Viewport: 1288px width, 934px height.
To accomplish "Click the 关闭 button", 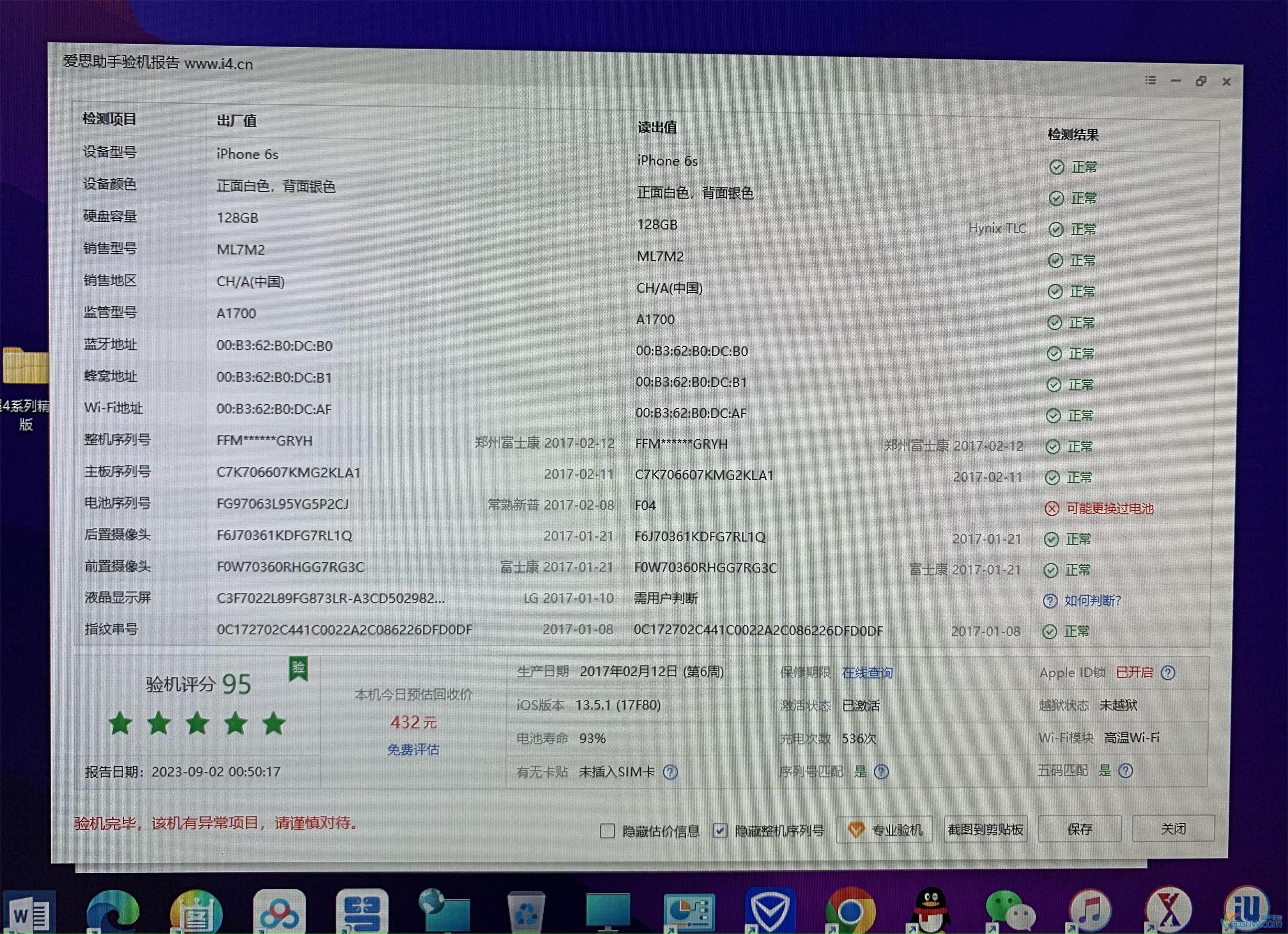I will [x=1173, y=828].
